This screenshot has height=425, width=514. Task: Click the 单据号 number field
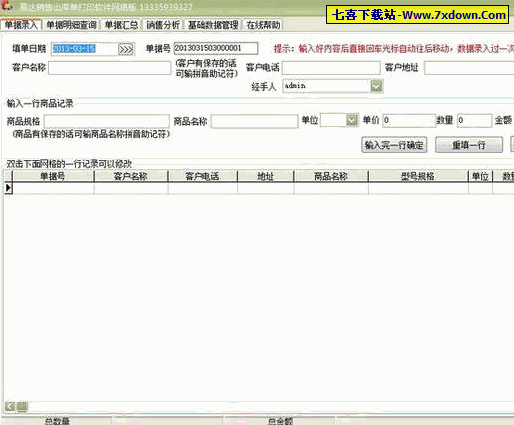pyautogui.click(x=216, y=48)
